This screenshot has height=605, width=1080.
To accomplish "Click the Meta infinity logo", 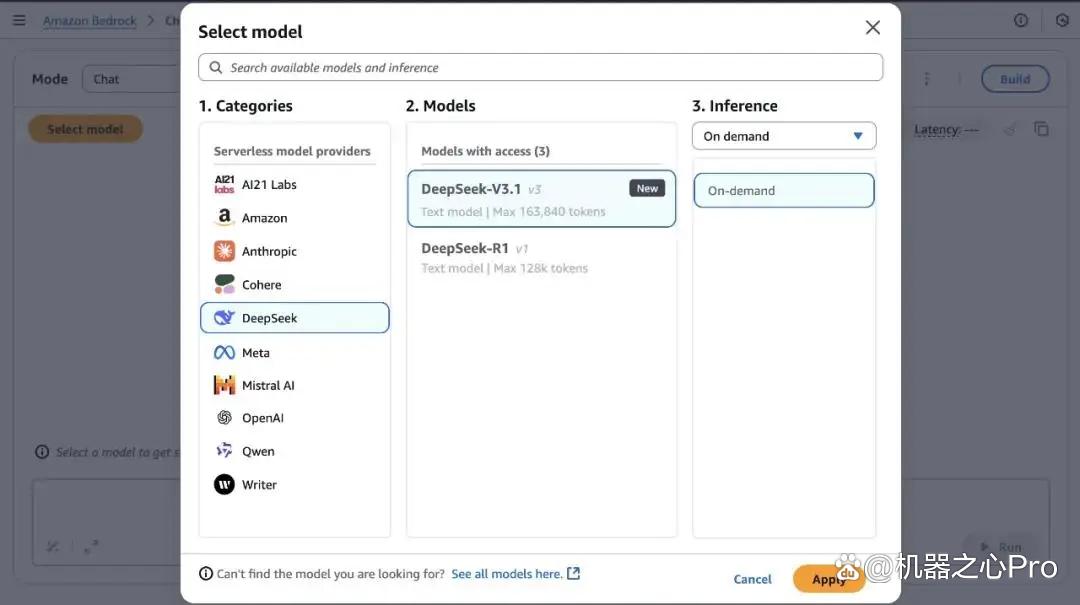I will pos(224,353).
